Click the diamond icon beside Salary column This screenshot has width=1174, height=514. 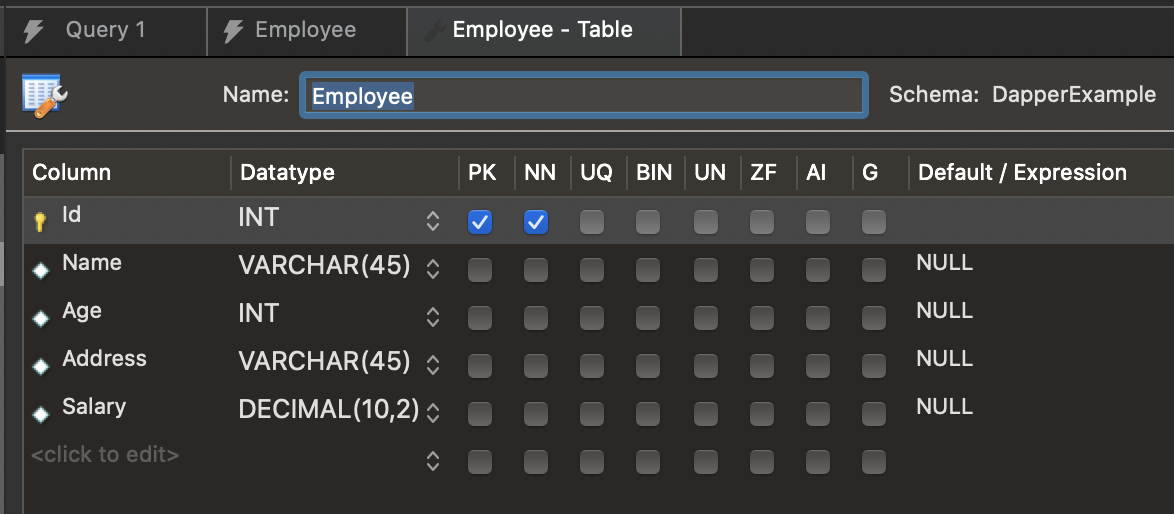(x=41, y=414)
